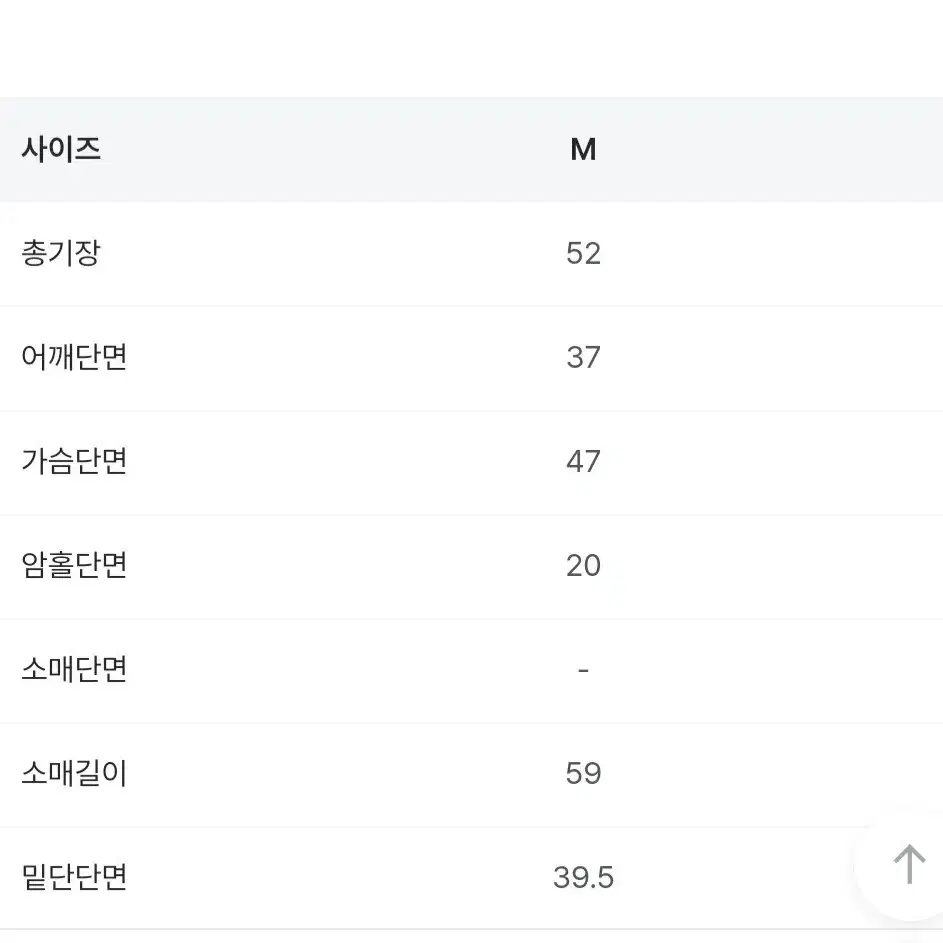Viewport: 943px width, 943px height.
Task: Click the 가슴단면 row label
Action: (x=74, y=461)
